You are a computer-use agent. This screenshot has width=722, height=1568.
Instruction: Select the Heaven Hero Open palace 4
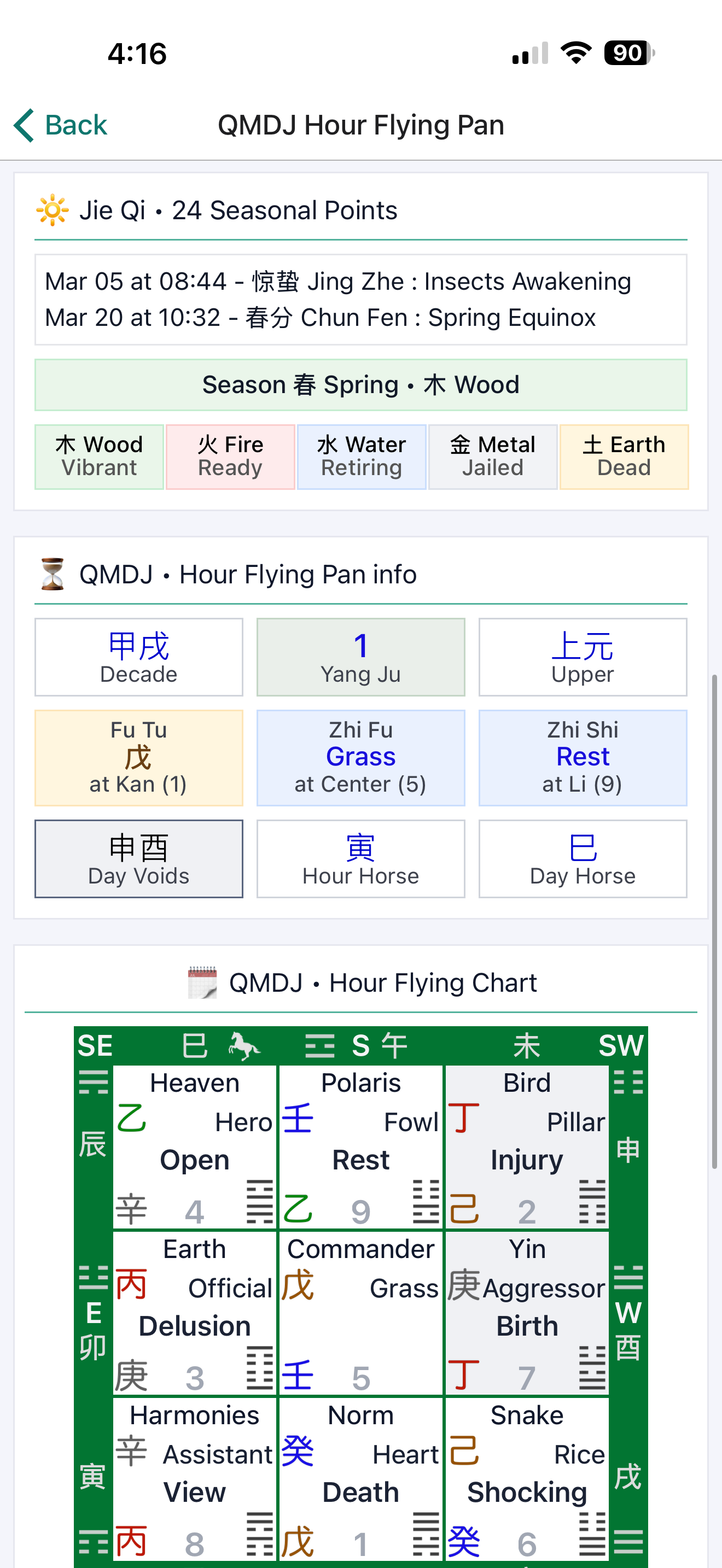(x=195, y=1147)
